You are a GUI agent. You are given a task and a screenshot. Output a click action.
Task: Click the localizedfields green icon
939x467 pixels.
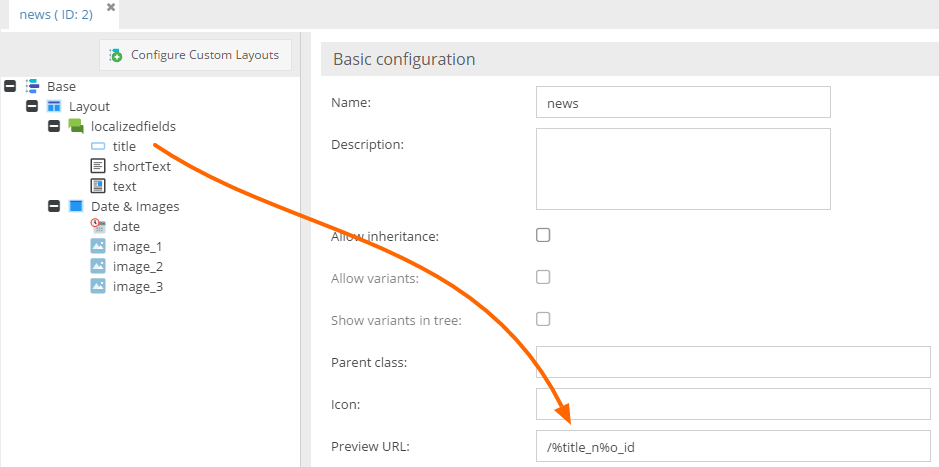coord(76,126)
